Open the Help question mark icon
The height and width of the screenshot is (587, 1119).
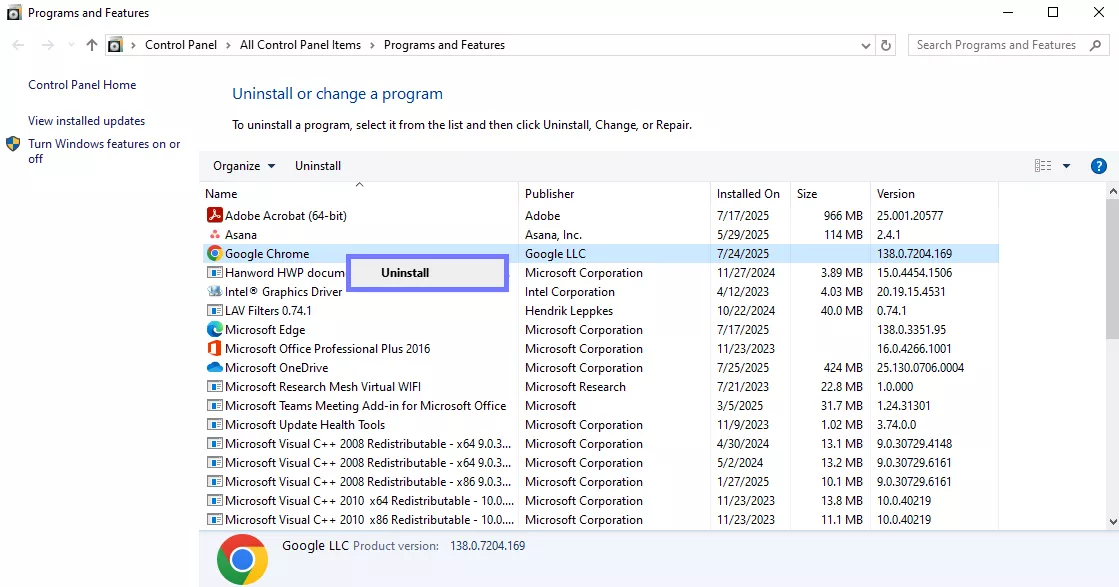pyautogui.click(x=1099, y=166)
